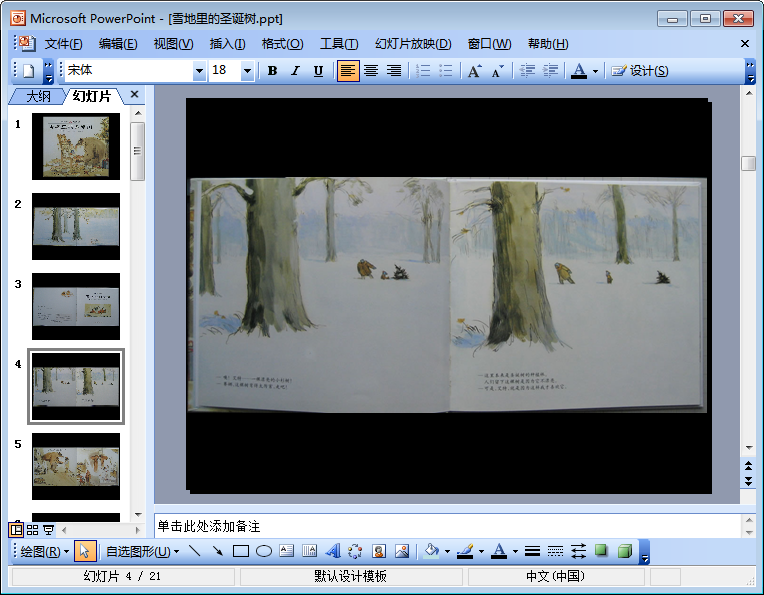Image resolution: width=764 pixels, height=595 pixels.
Task: Switch to normal view
Action: point(17,530)
